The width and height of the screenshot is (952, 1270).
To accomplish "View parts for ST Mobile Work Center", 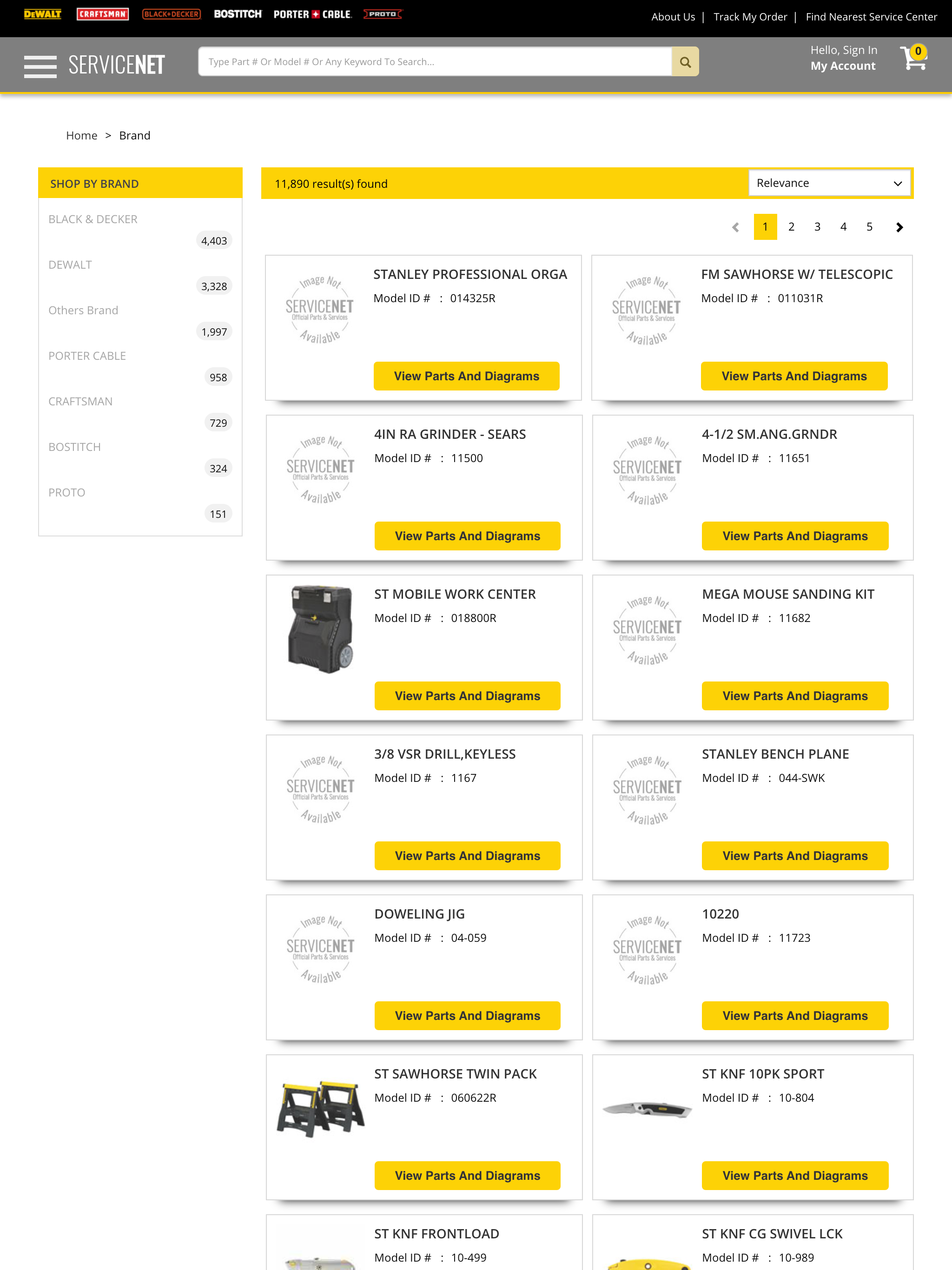I will click(x=467, y=696).
